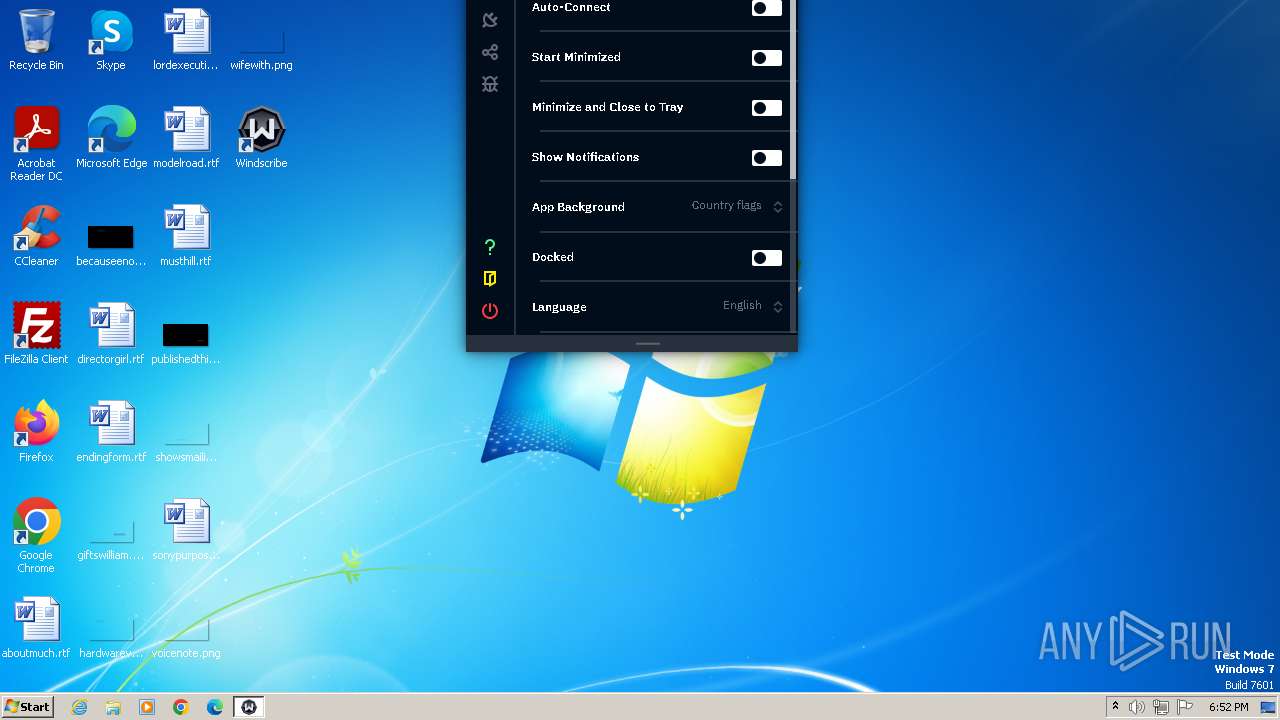Open Internet Explorer from the taskbar
This screenshot has height=720, width=1280.
80,707
